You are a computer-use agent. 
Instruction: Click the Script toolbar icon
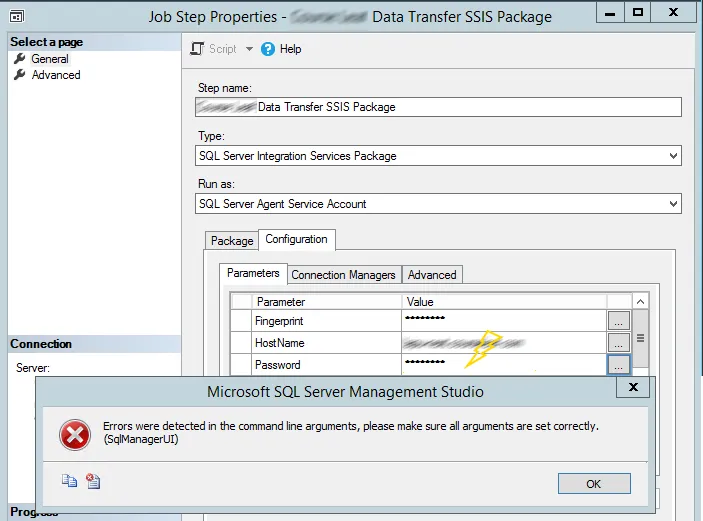point(197,48)
